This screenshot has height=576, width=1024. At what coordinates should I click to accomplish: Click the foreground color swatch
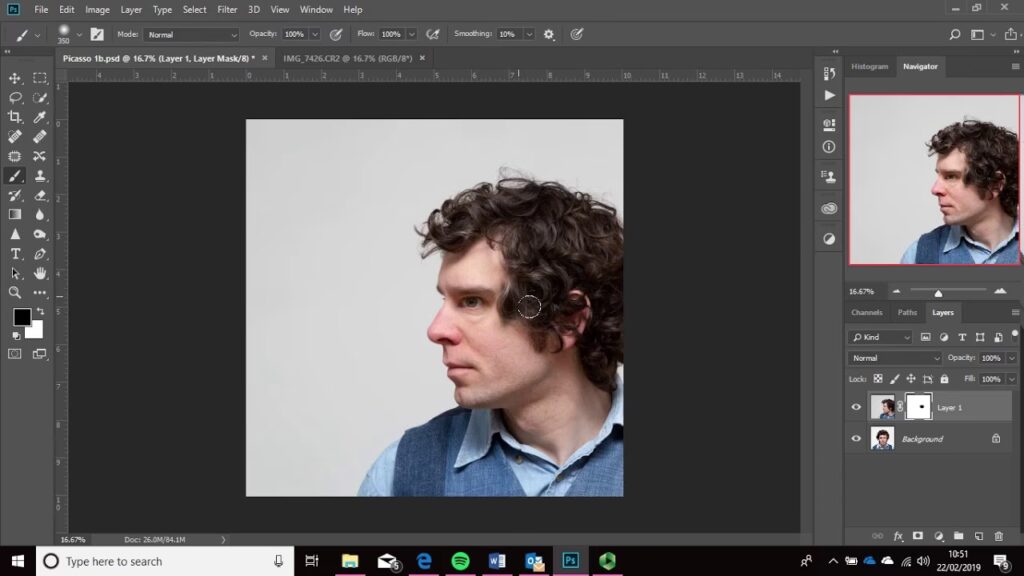point(21,317)
